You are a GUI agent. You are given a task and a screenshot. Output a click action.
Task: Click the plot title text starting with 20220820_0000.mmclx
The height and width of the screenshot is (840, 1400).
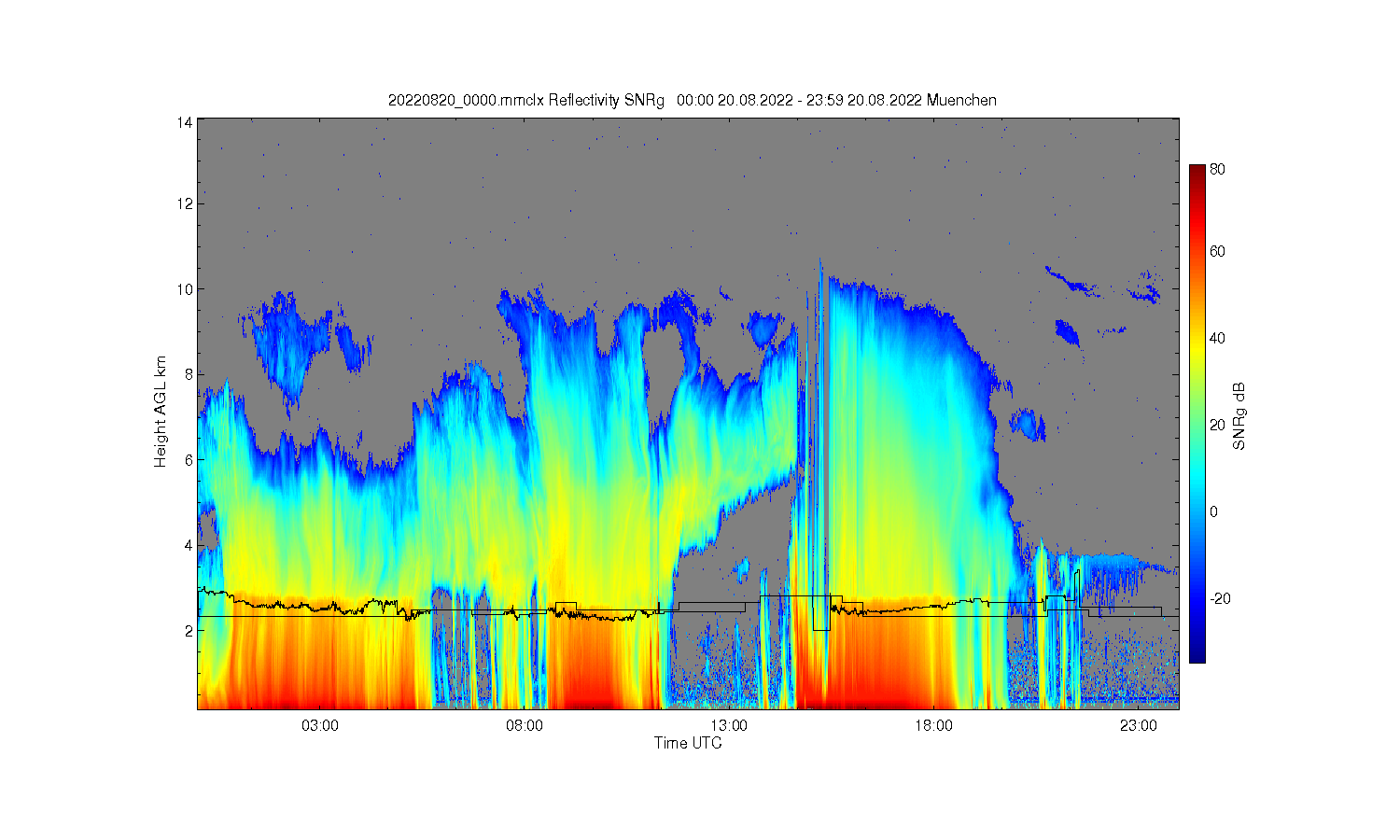692,100
